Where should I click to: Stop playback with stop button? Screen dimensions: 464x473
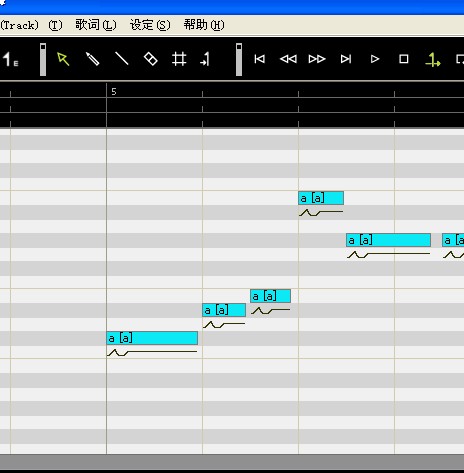point(404,59)
